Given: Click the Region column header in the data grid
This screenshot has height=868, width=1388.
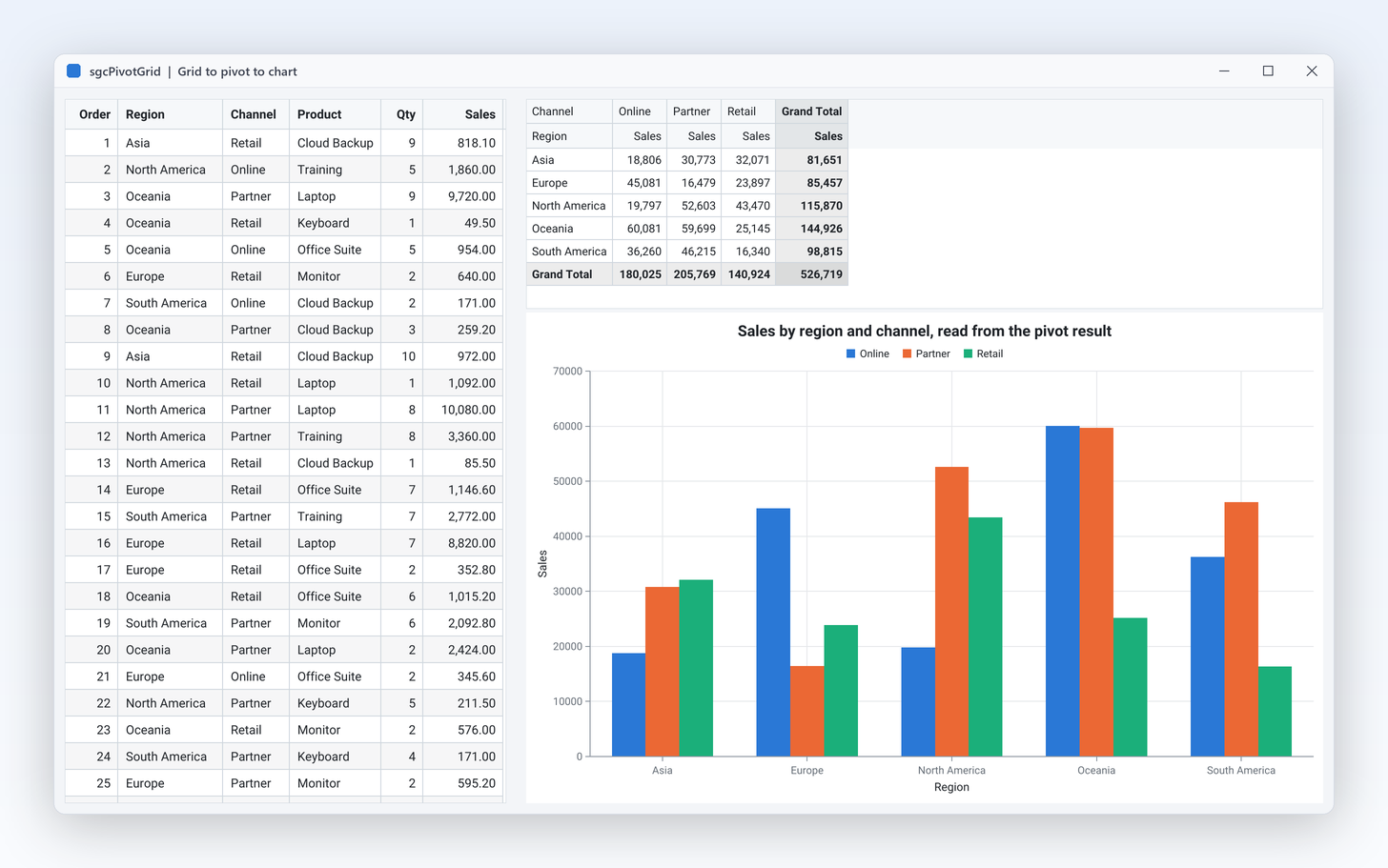Looking at the screenshot, I should [x=171, y=114].
